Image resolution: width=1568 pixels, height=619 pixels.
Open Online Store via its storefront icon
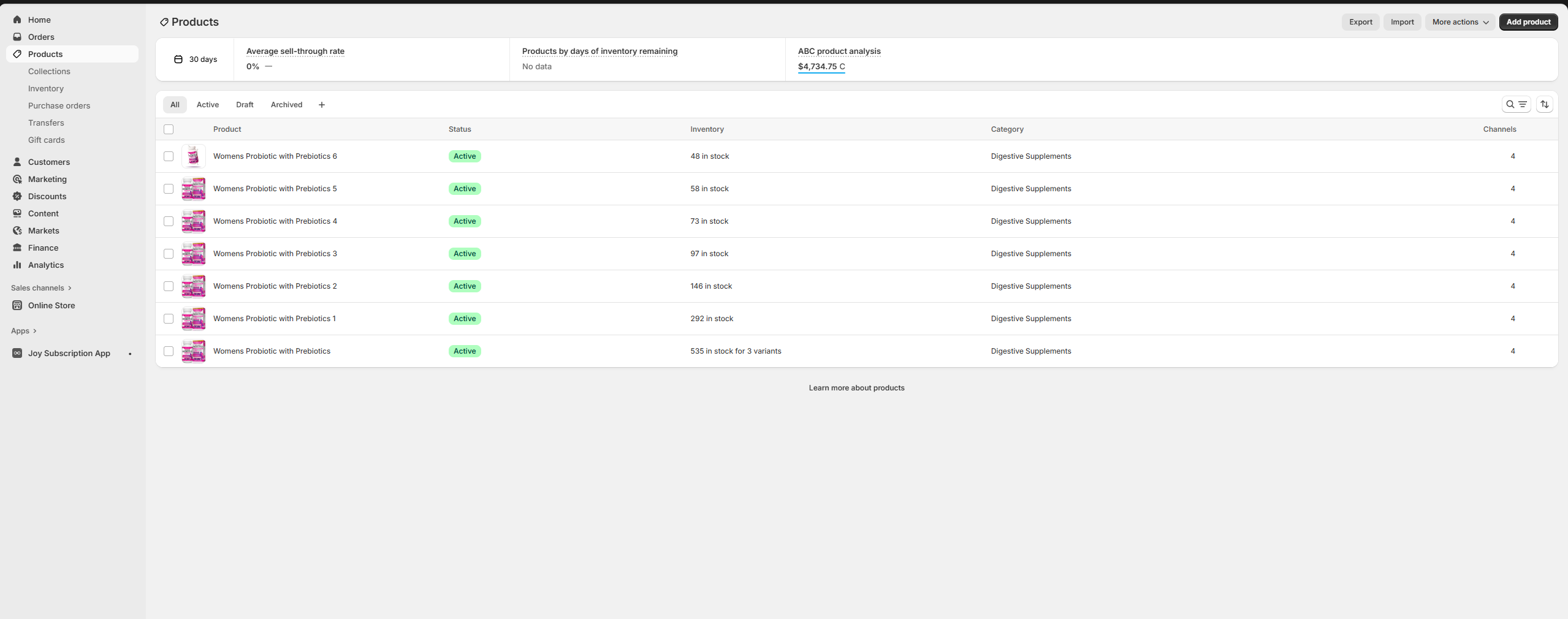click(17, 305)
